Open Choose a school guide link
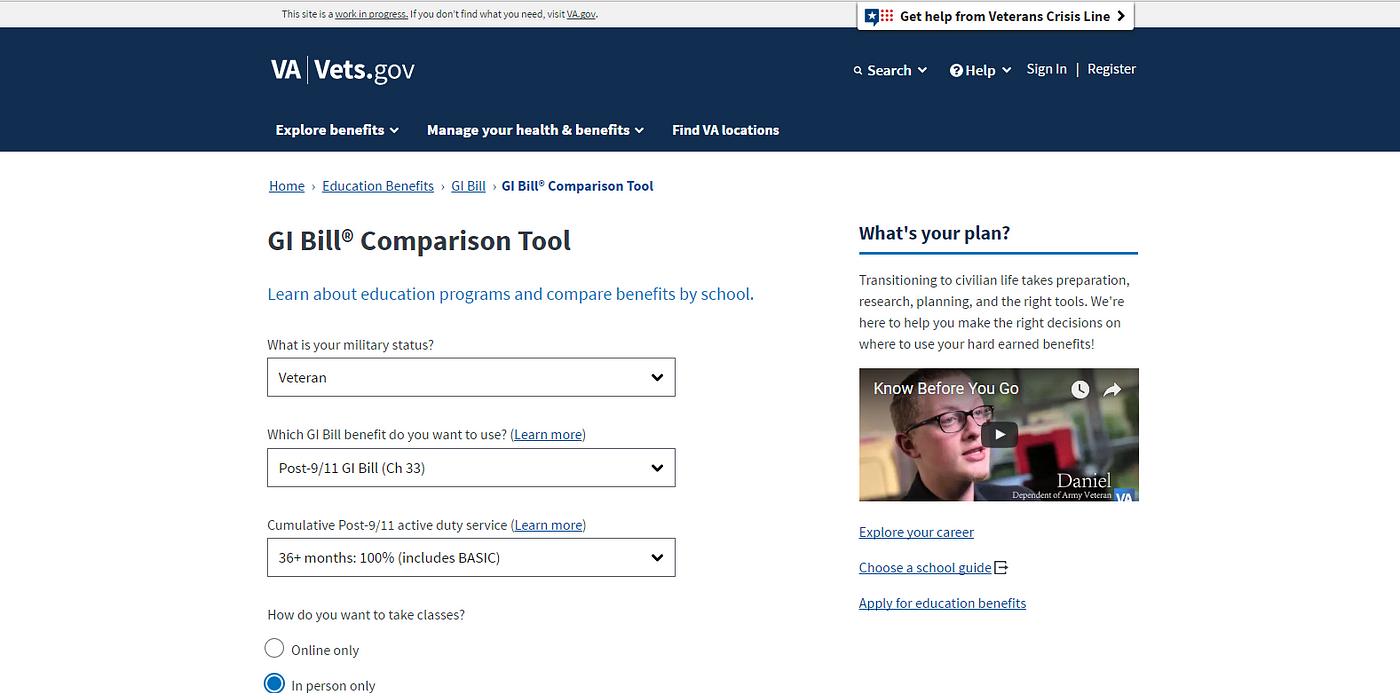 925,567
